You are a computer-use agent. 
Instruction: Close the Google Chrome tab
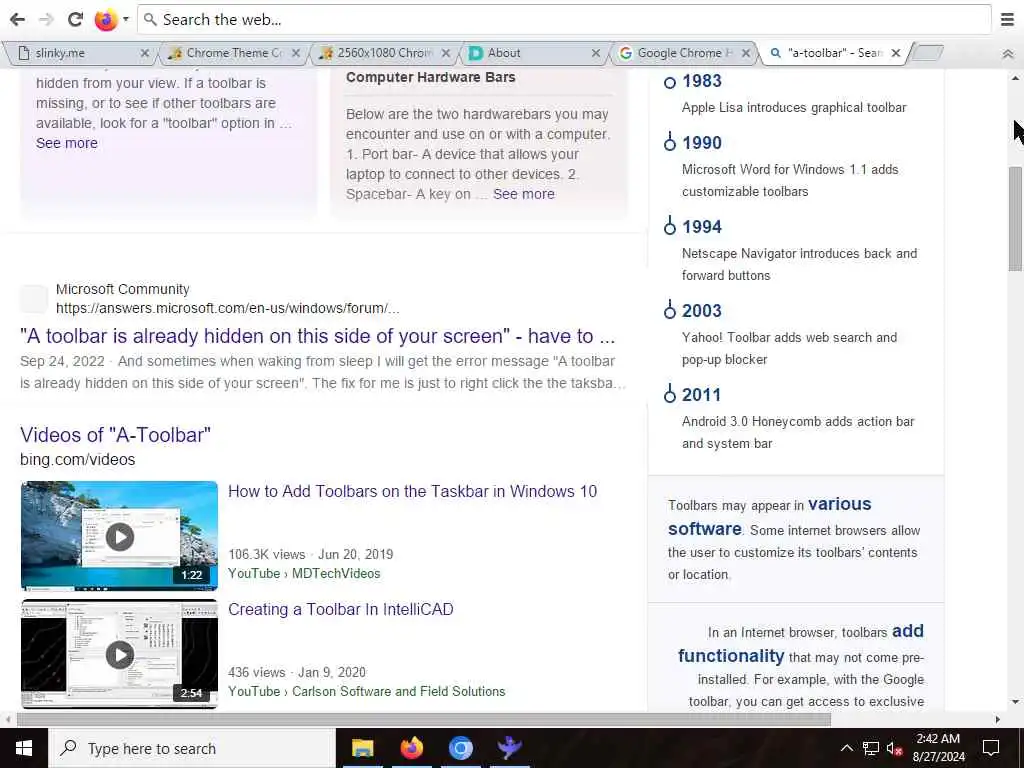pos(746,53)
